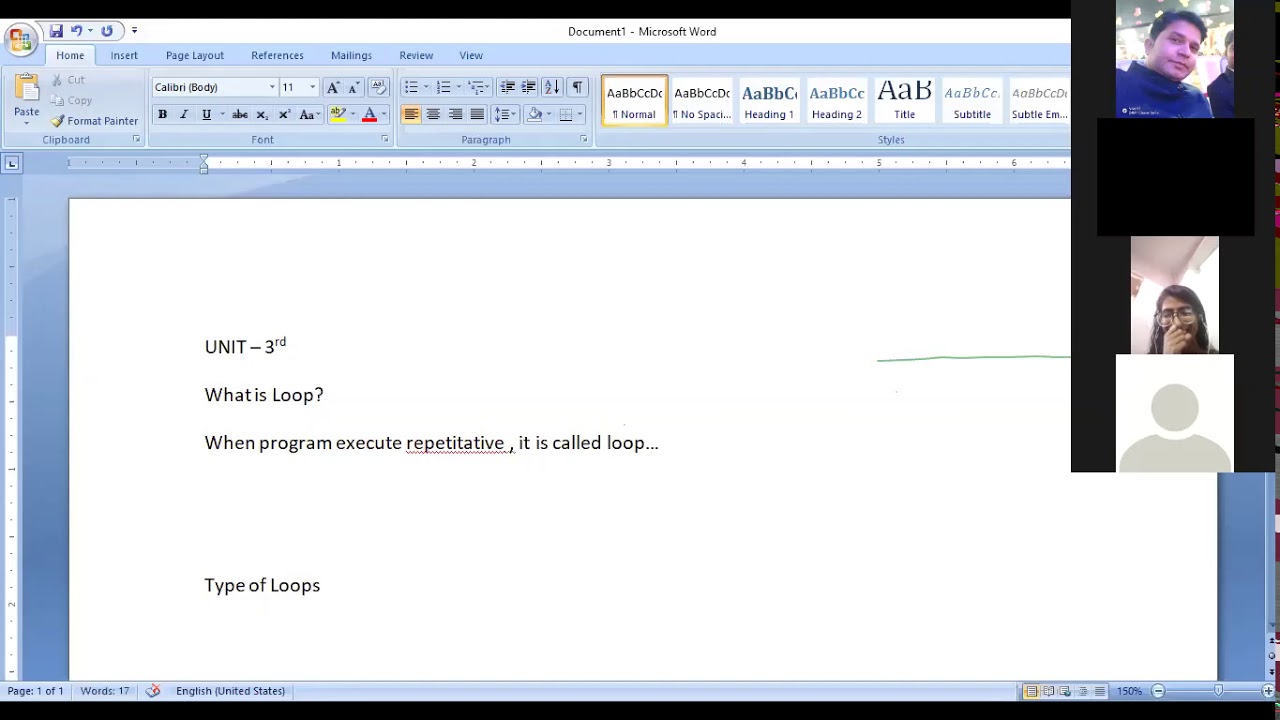
Task: Open the Change Case dropdown
Action: tap(309, 115)
